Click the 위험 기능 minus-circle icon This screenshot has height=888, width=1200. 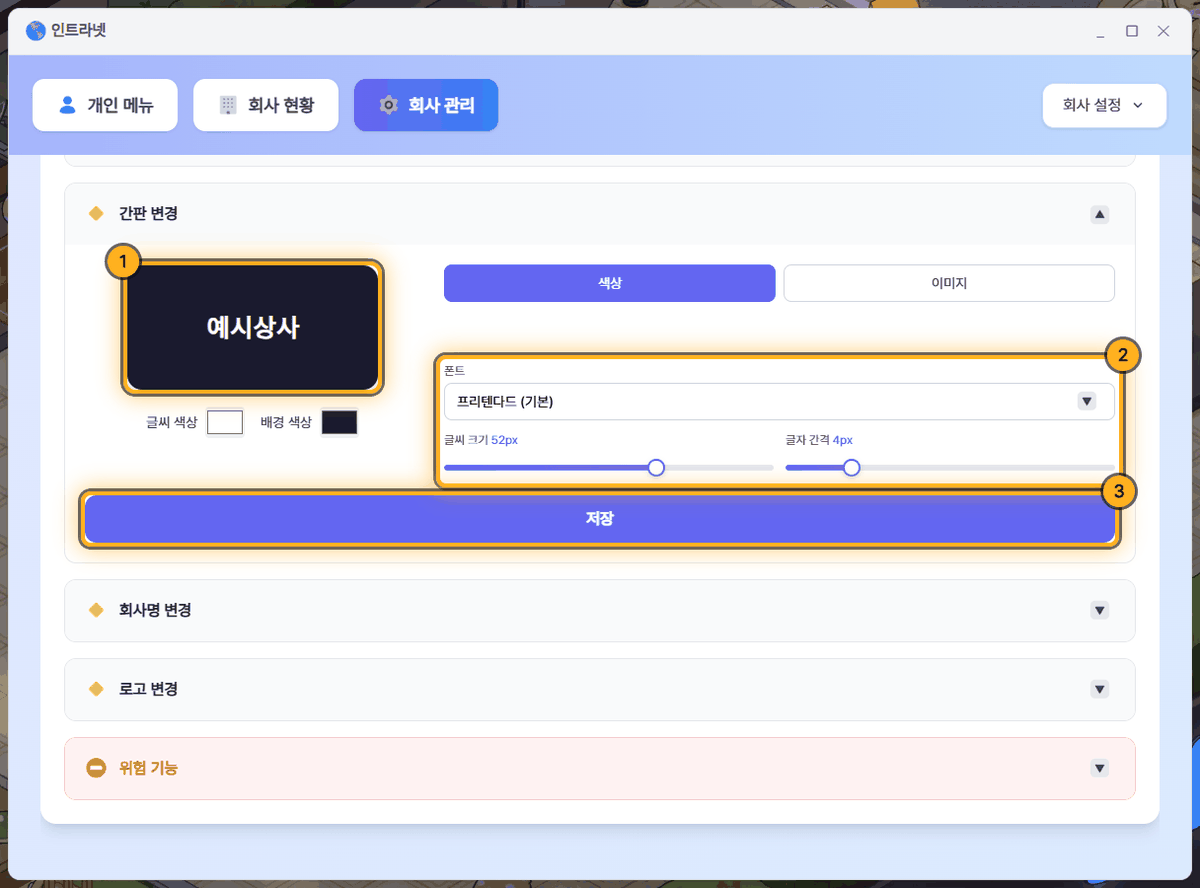tap(96, 768)
